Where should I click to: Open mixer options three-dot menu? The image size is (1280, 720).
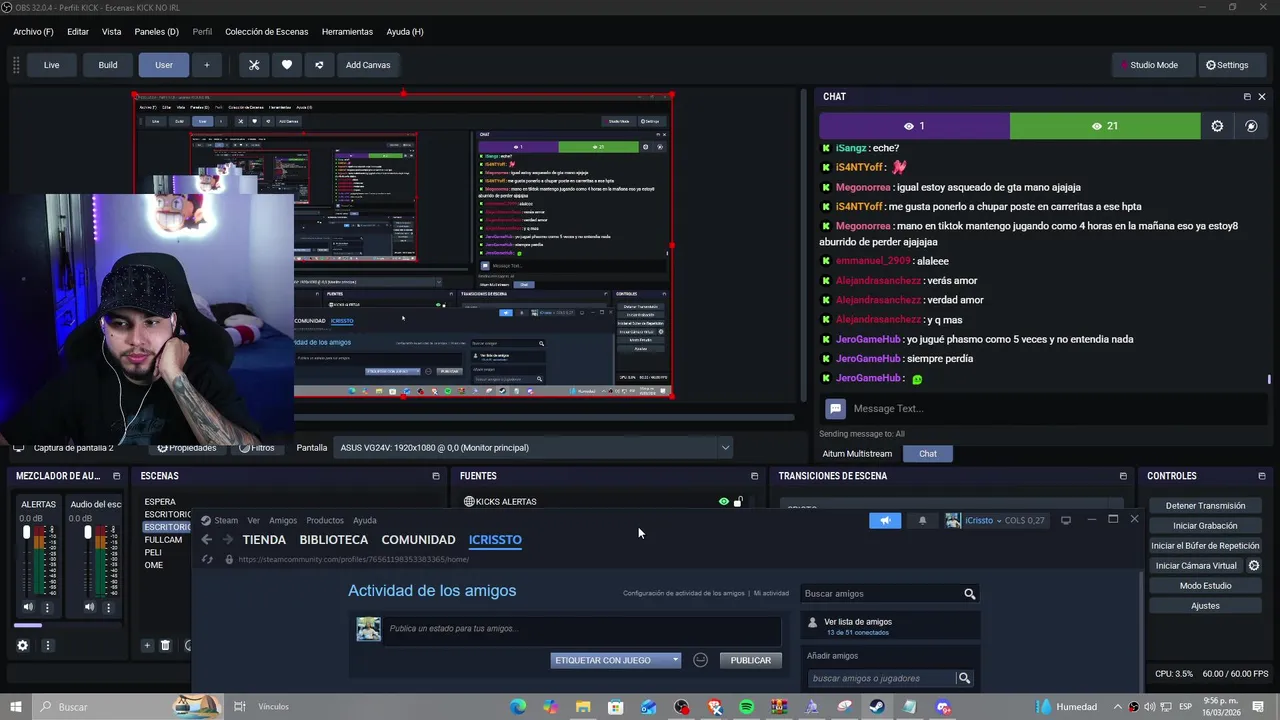click(47, 646)
